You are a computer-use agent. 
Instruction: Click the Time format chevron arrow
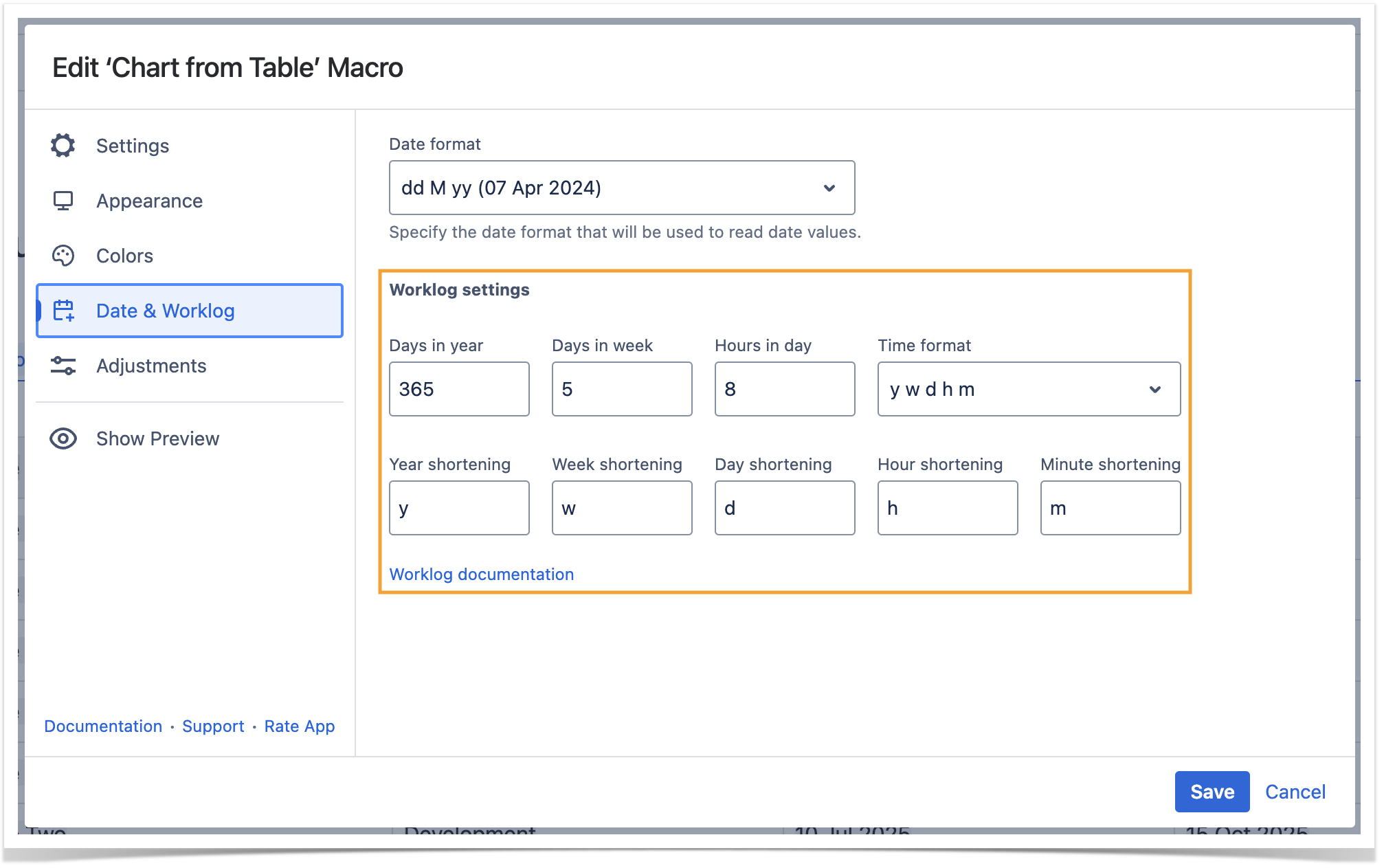coord(1155,389)
